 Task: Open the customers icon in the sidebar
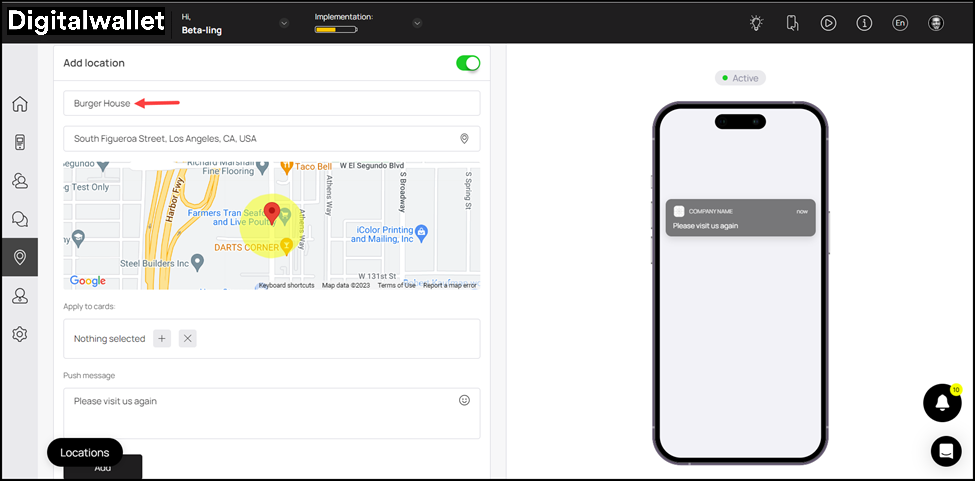click(x=19, y=180)
